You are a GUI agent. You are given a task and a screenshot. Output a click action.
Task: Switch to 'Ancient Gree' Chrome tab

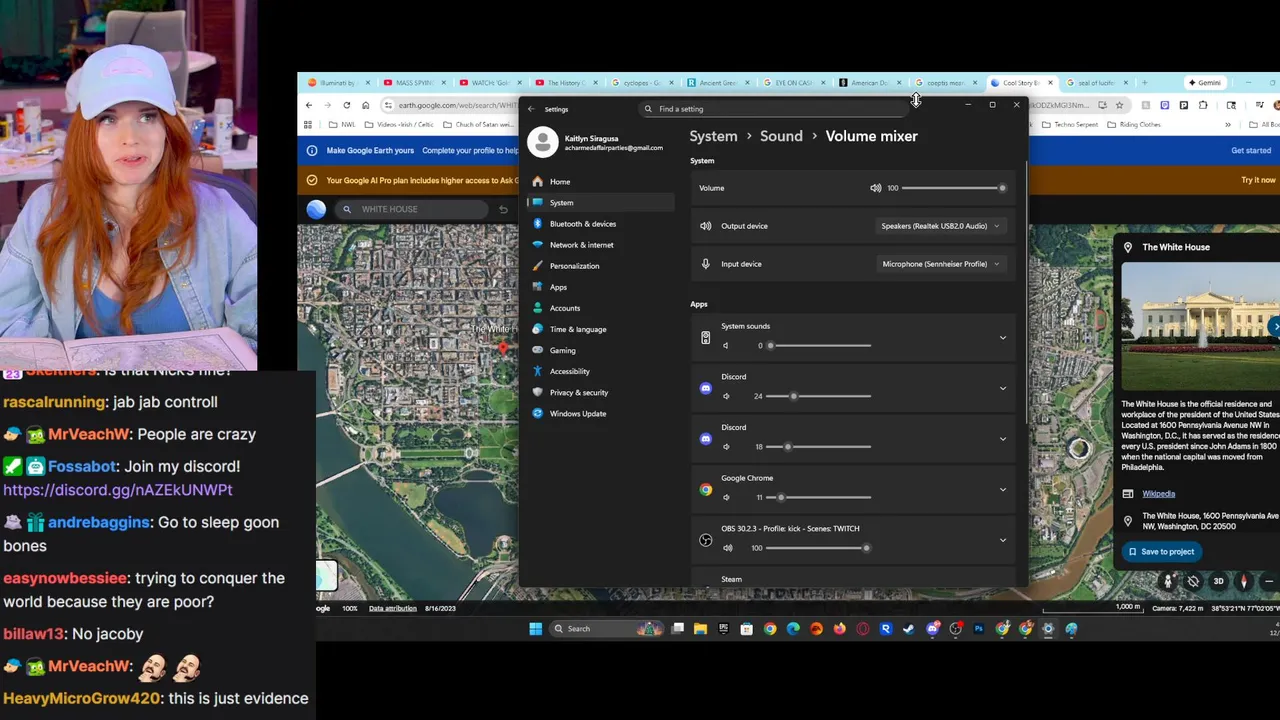pos(716,83)
